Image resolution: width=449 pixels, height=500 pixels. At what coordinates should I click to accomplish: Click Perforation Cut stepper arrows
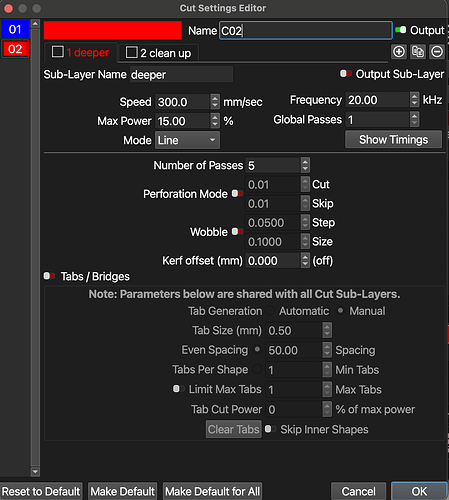tap(305, 184)
